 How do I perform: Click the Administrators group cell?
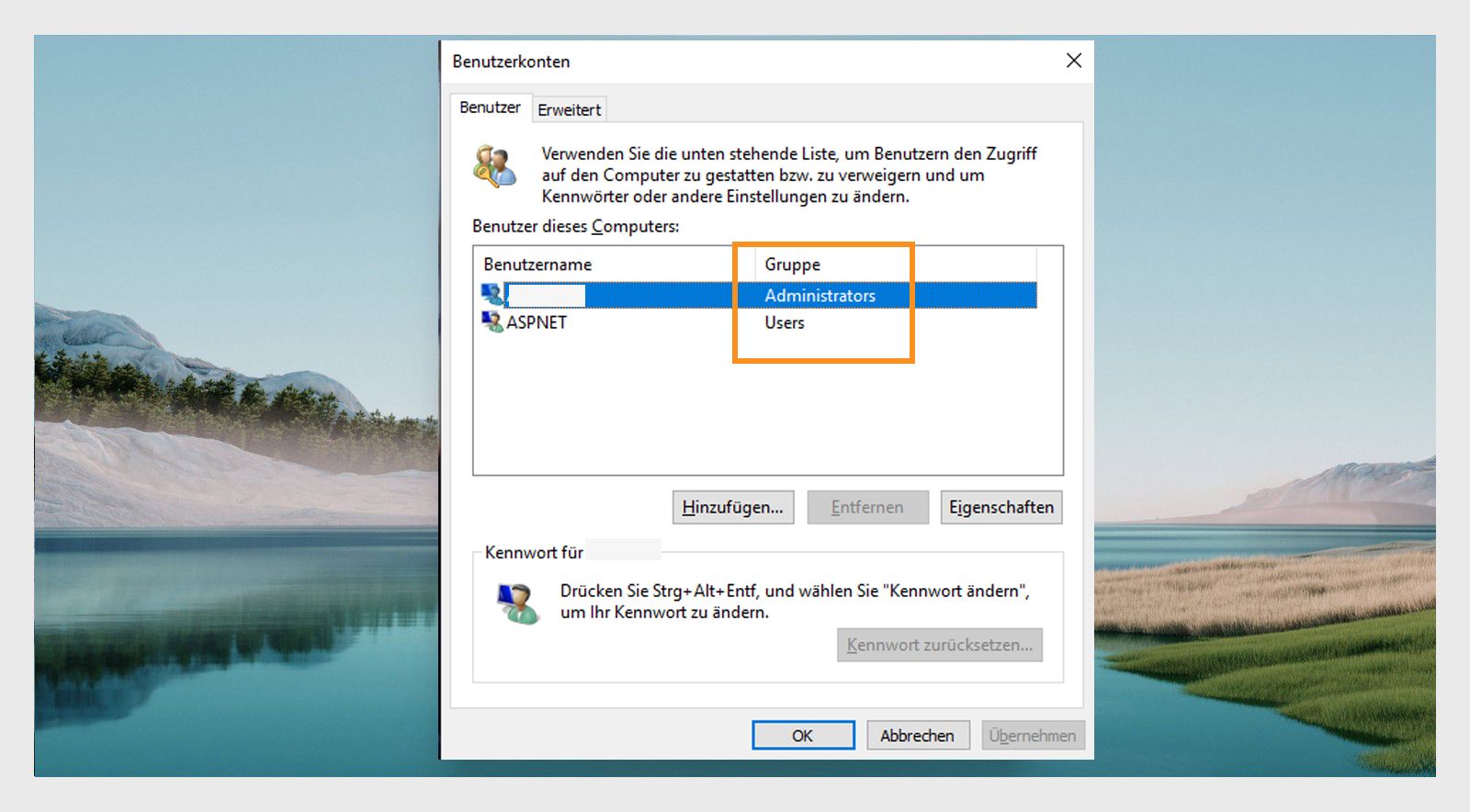click(820, 296)
